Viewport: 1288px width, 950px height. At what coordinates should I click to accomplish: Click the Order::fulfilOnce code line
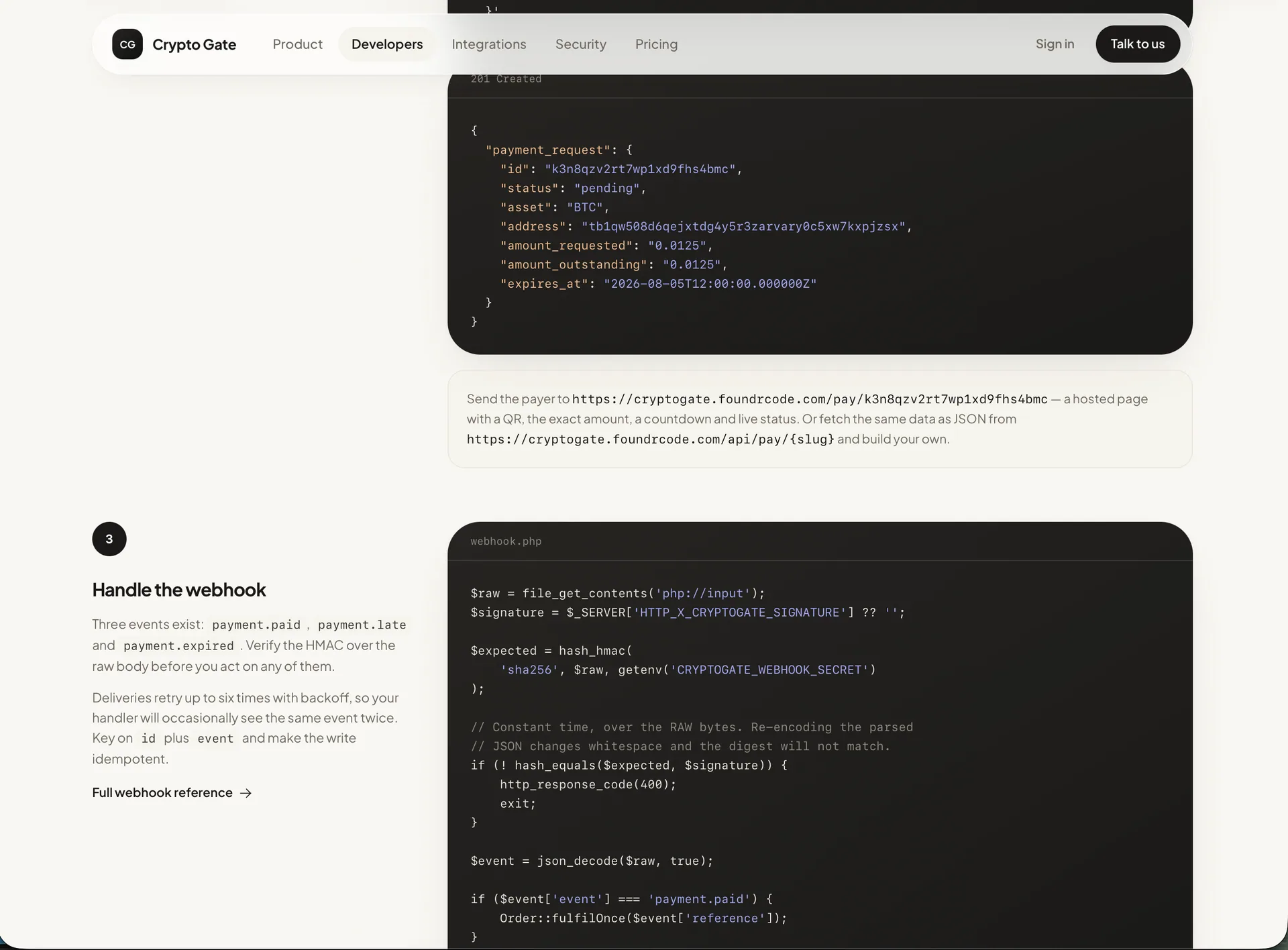click(x=643, y=918)
